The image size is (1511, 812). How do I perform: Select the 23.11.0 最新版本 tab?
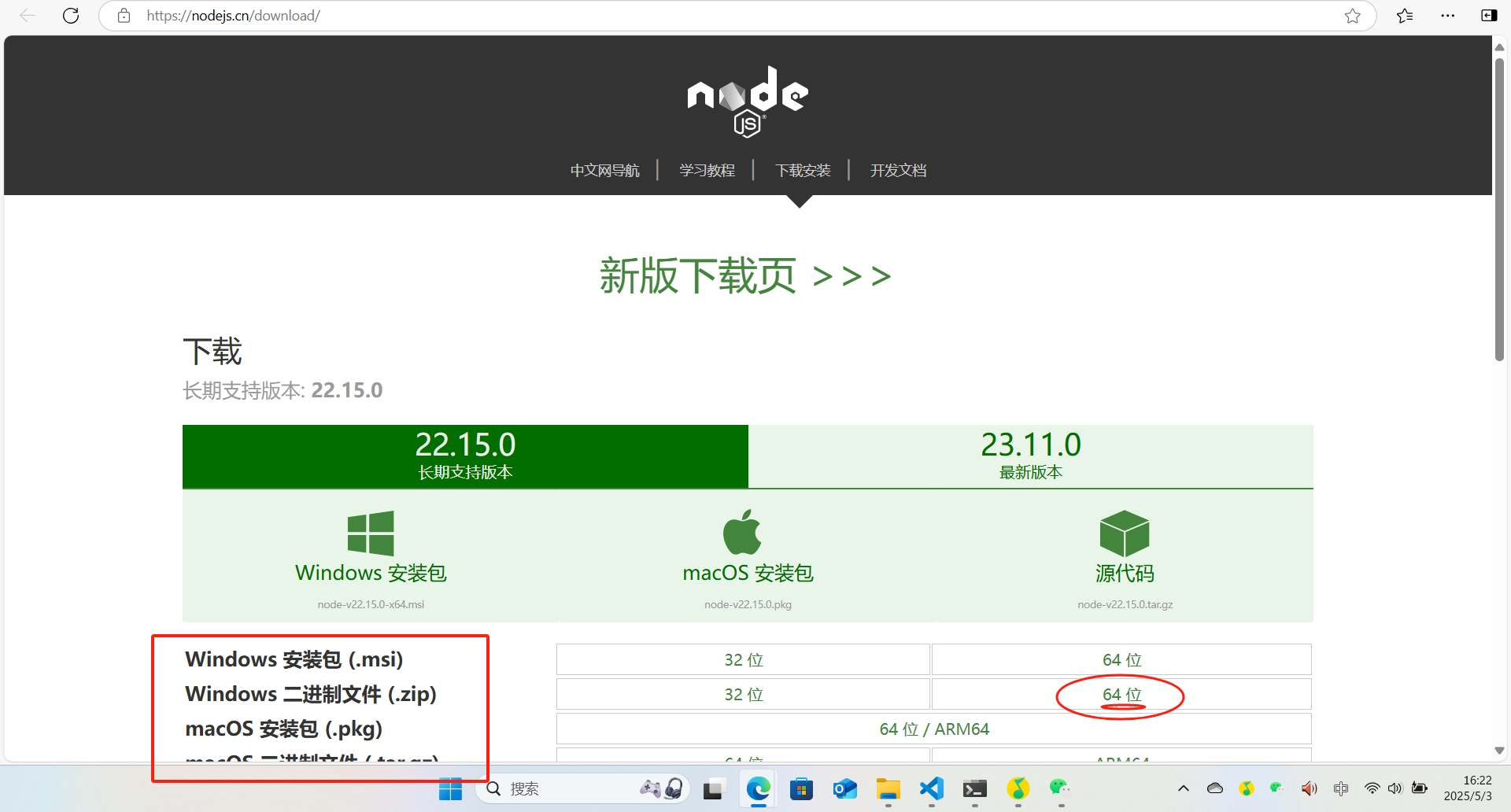tap(1031, 456)
